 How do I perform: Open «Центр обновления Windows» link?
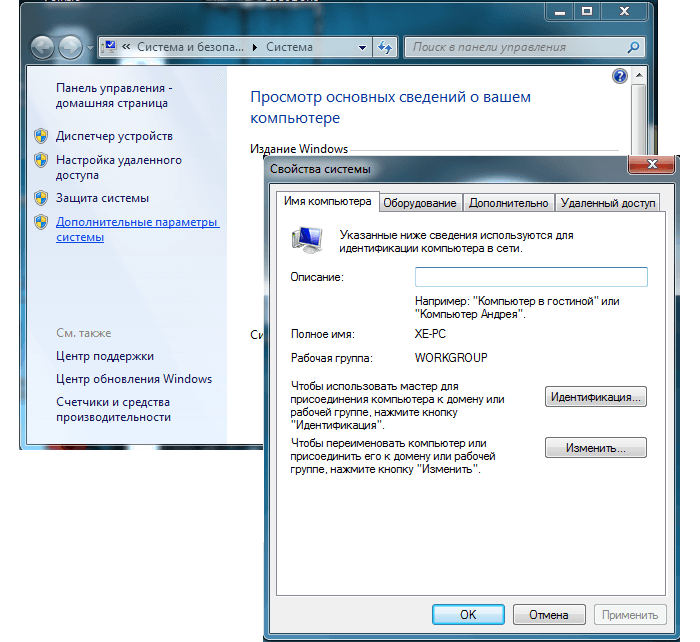134,379
